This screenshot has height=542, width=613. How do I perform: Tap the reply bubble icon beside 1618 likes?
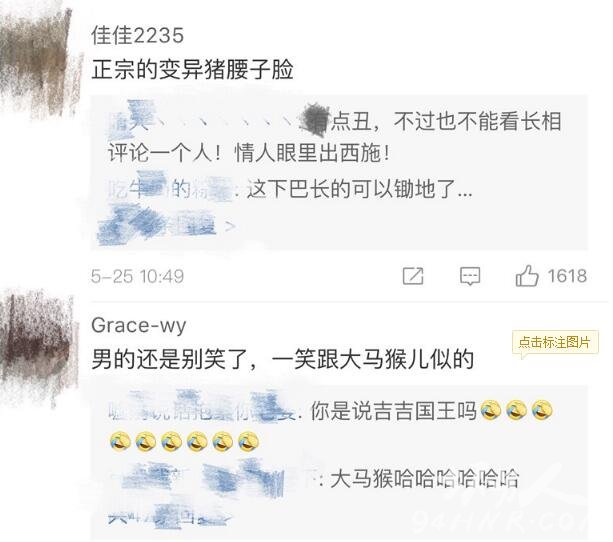[x=470, y=276]
